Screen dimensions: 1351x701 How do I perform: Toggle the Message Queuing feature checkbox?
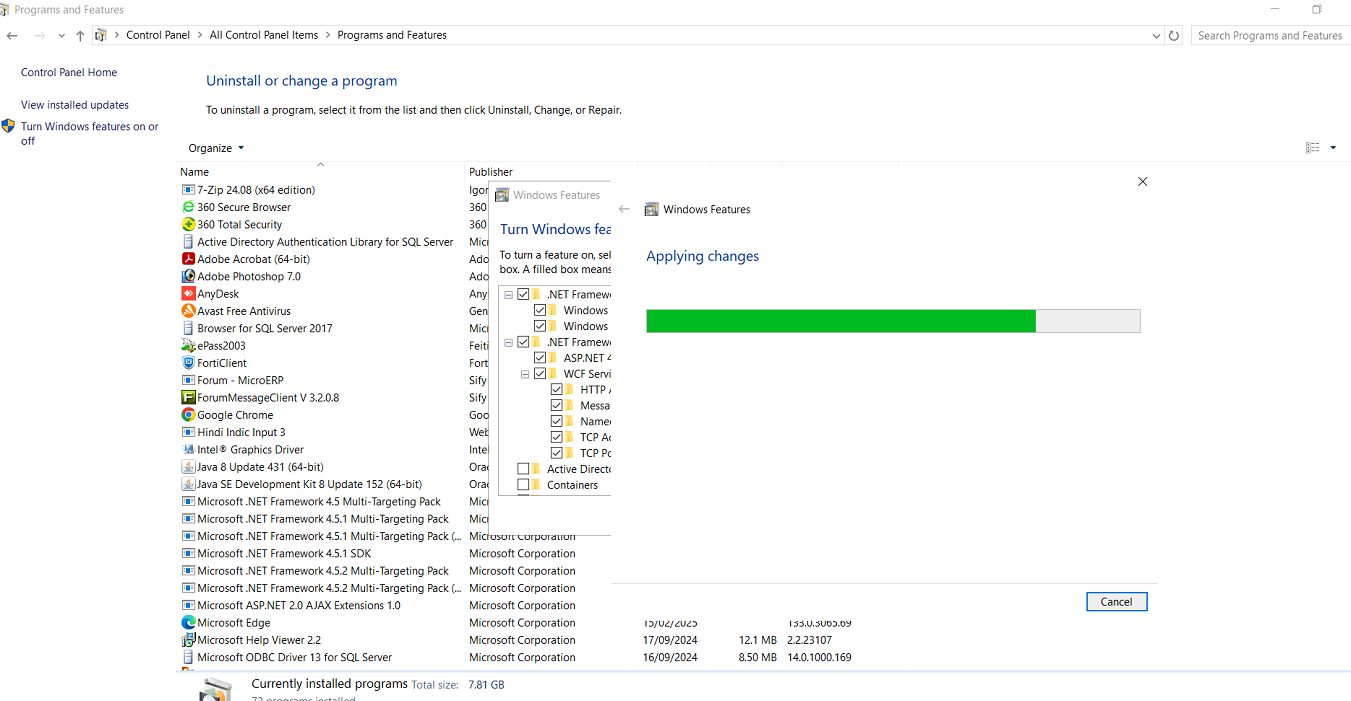(x=557, y=406)
